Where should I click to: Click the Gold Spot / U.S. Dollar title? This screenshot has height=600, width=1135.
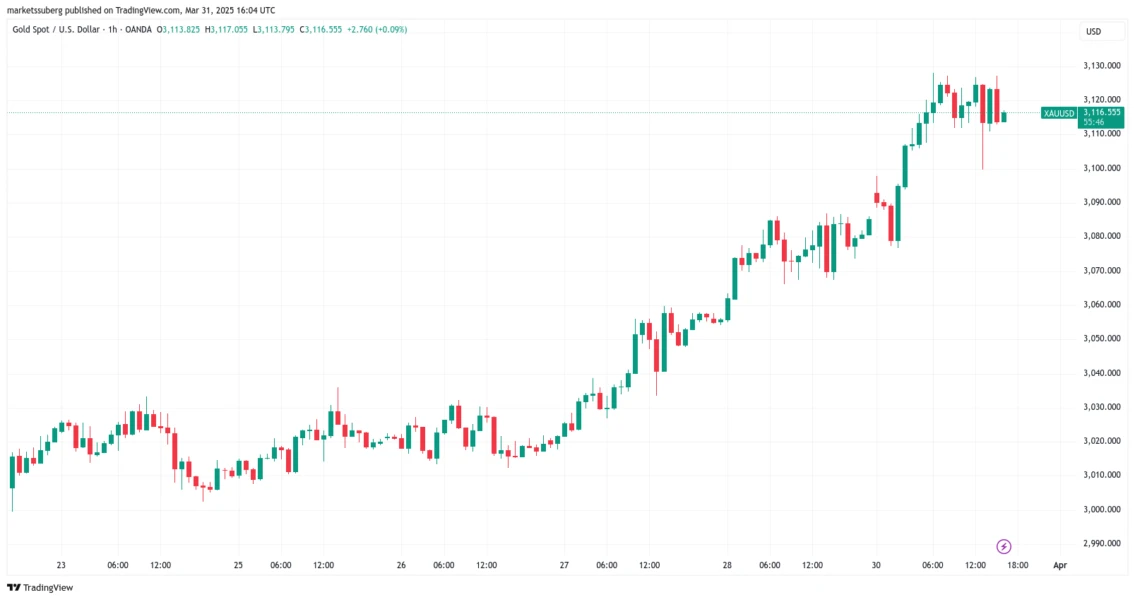(x=54, y=29)
